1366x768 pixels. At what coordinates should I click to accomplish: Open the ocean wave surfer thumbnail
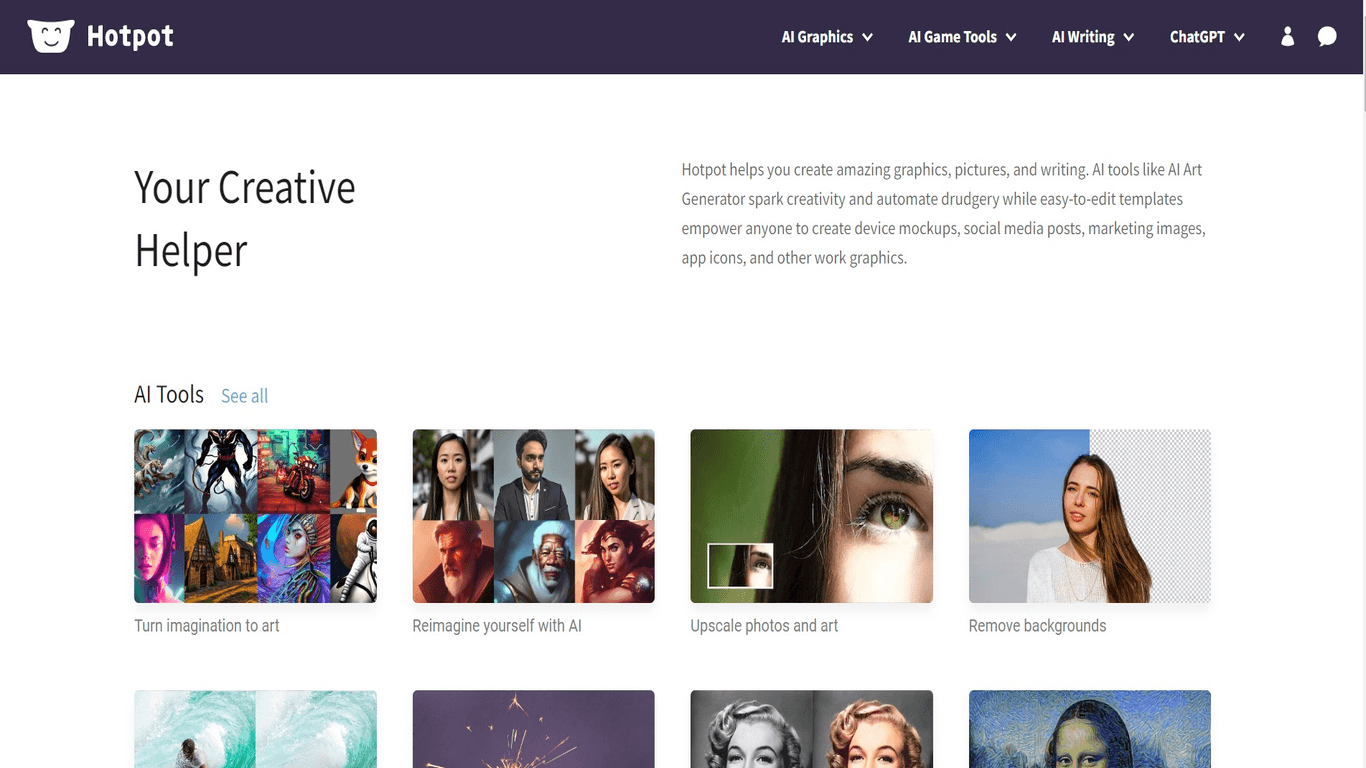click(255, 729)
